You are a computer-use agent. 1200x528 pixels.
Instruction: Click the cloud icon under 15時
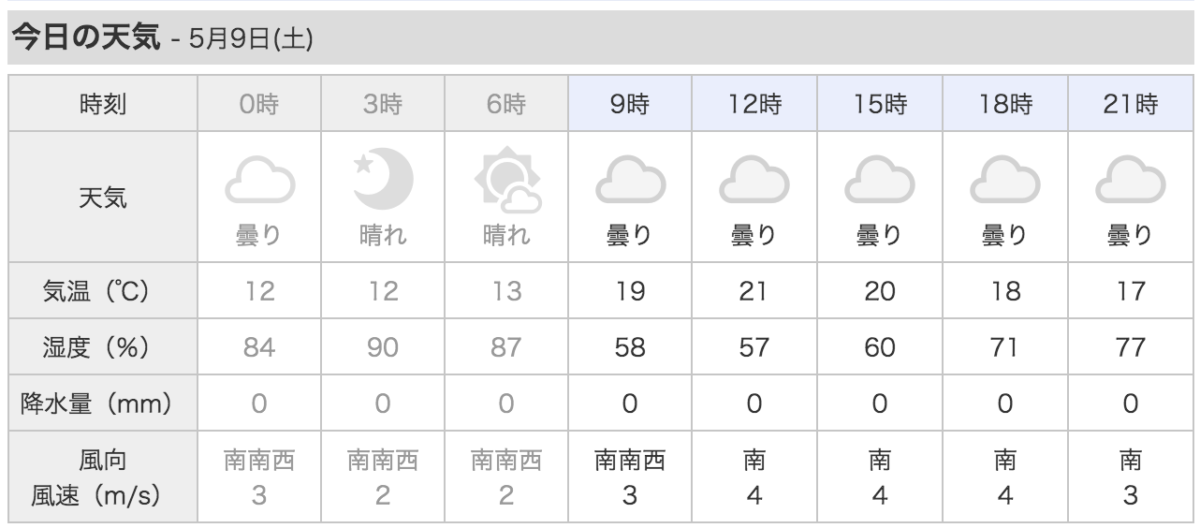(x=880, y=181)
